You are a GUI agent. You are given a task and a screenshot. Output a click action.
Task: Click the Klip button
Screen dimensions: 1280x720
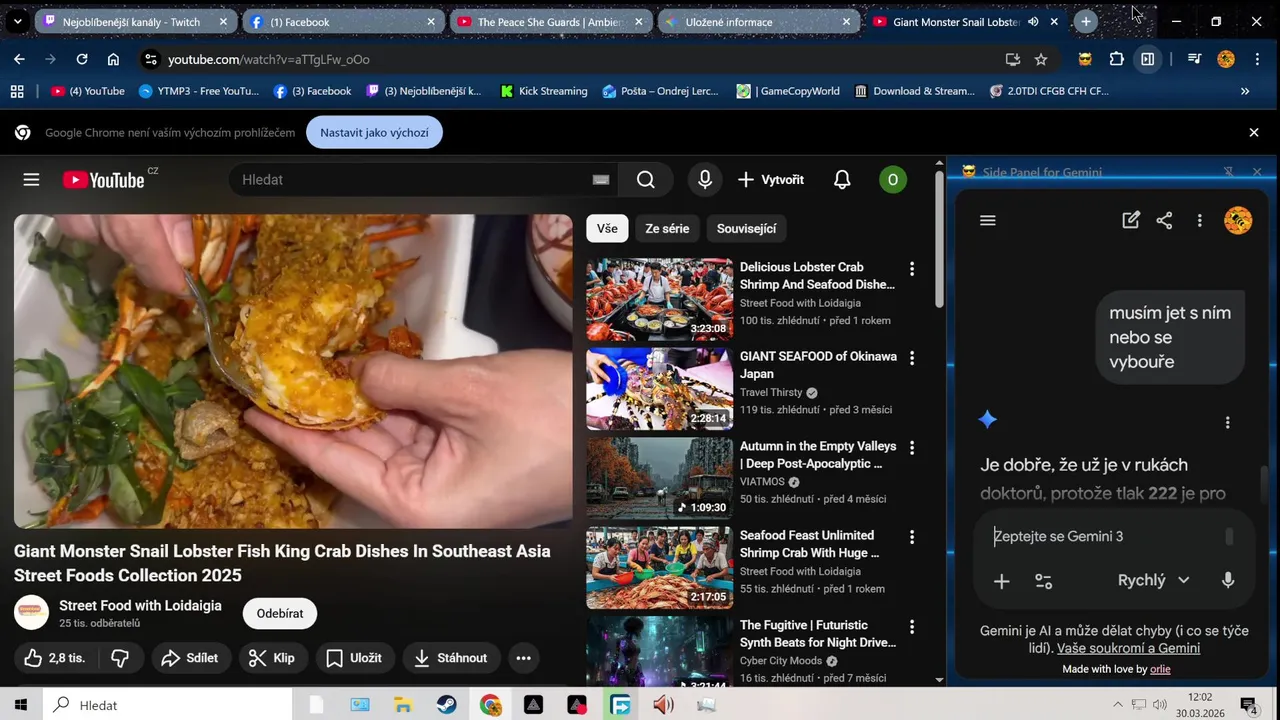coord(272,658)
